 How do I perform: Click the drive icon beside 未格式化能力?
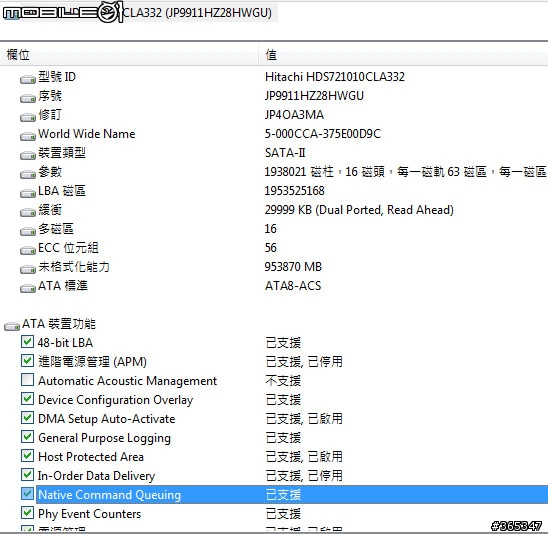[28, 269]
